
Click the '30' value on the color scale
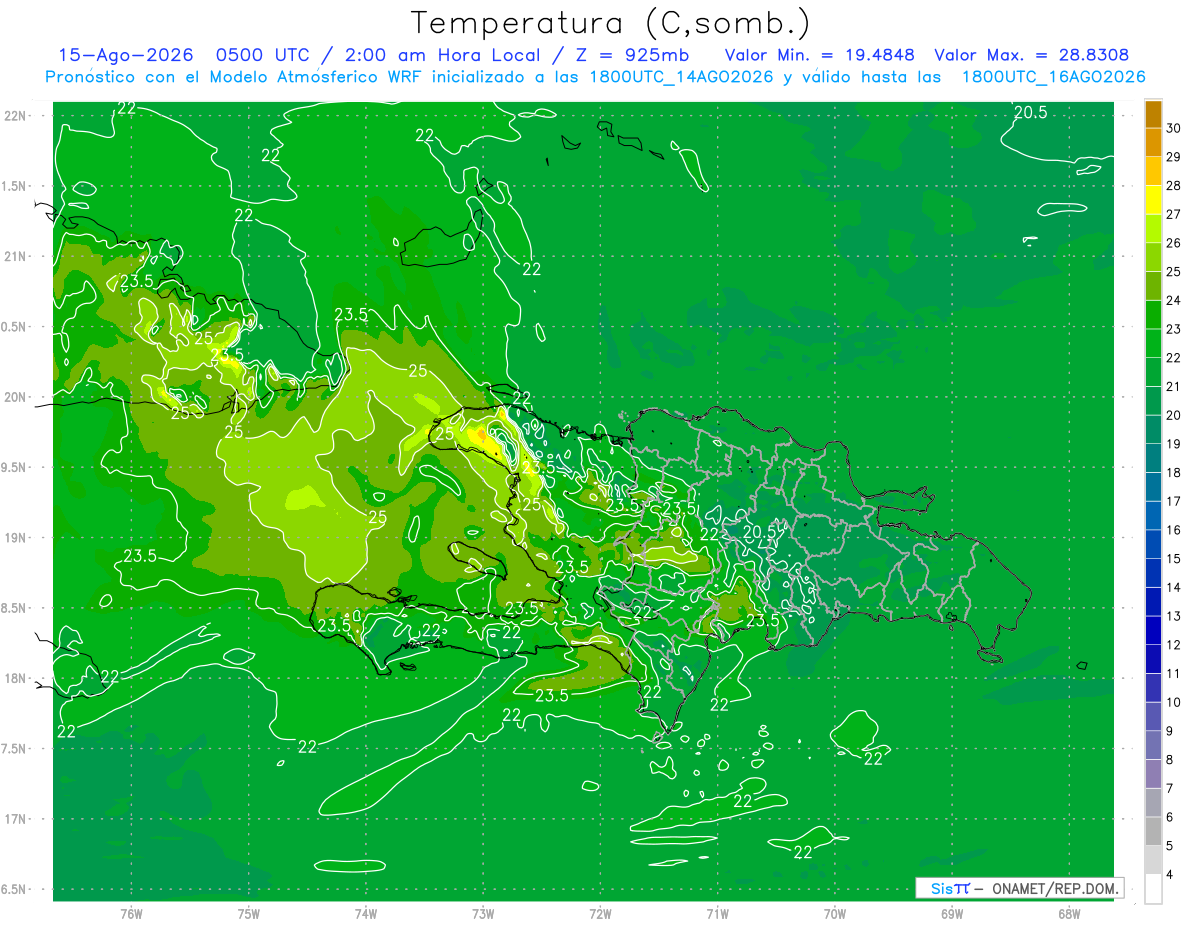[x=1174, y=129]
